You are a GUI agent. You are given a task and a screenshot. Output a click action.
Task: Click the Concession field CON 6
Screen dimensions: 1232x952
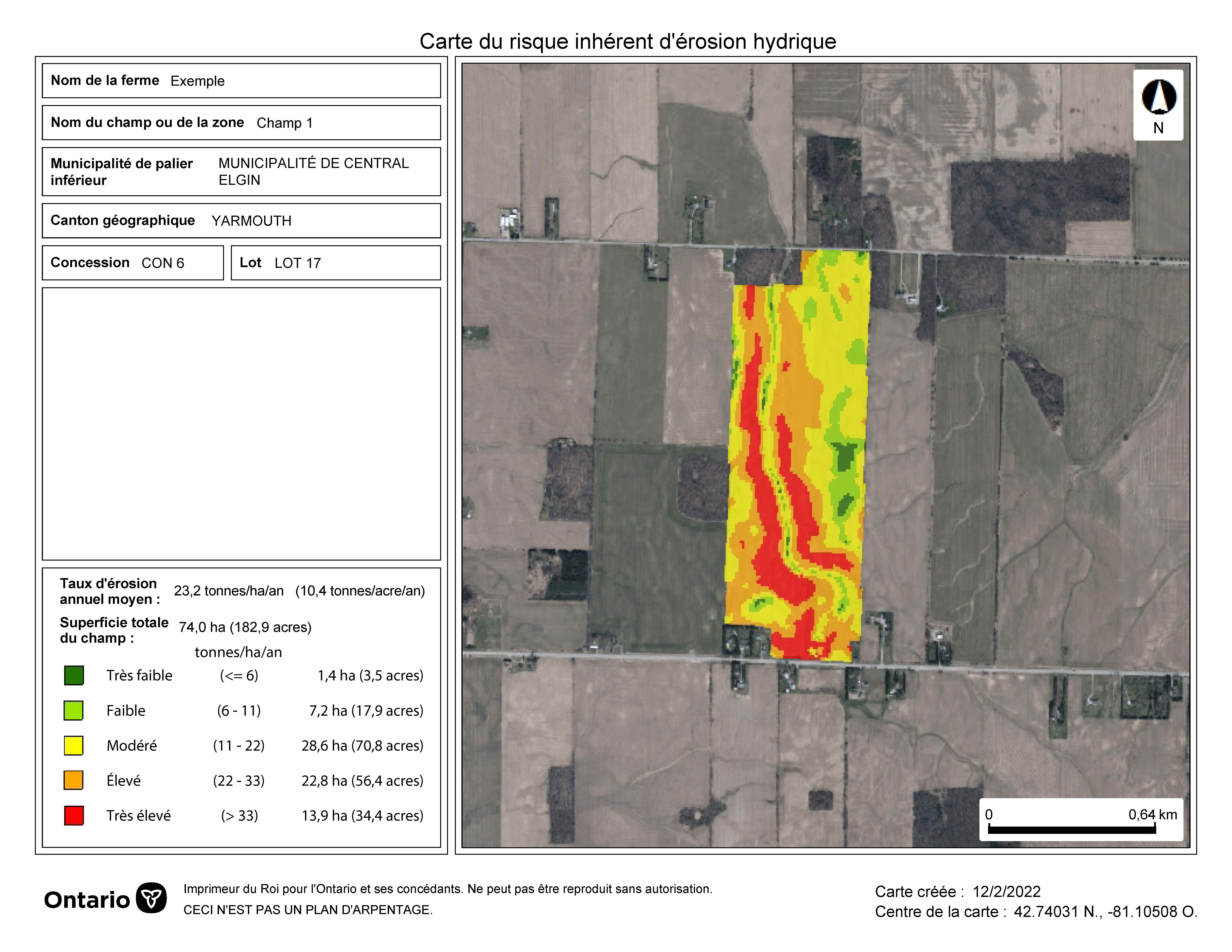133,263
